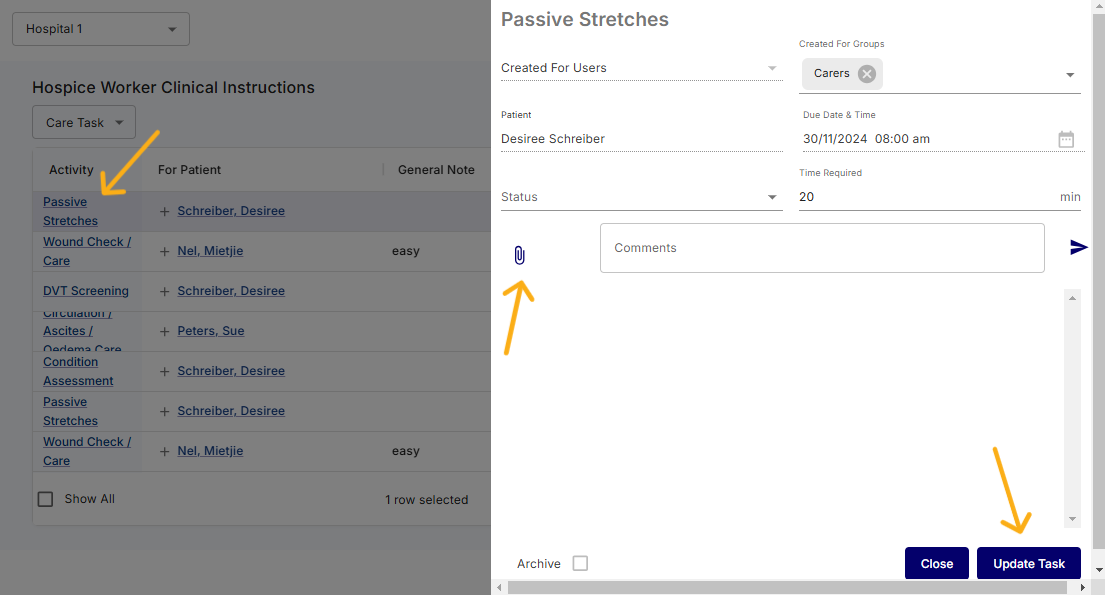Click into the Comments text field
Viewport: 1105px width, 595px height.
pos(821,248)
